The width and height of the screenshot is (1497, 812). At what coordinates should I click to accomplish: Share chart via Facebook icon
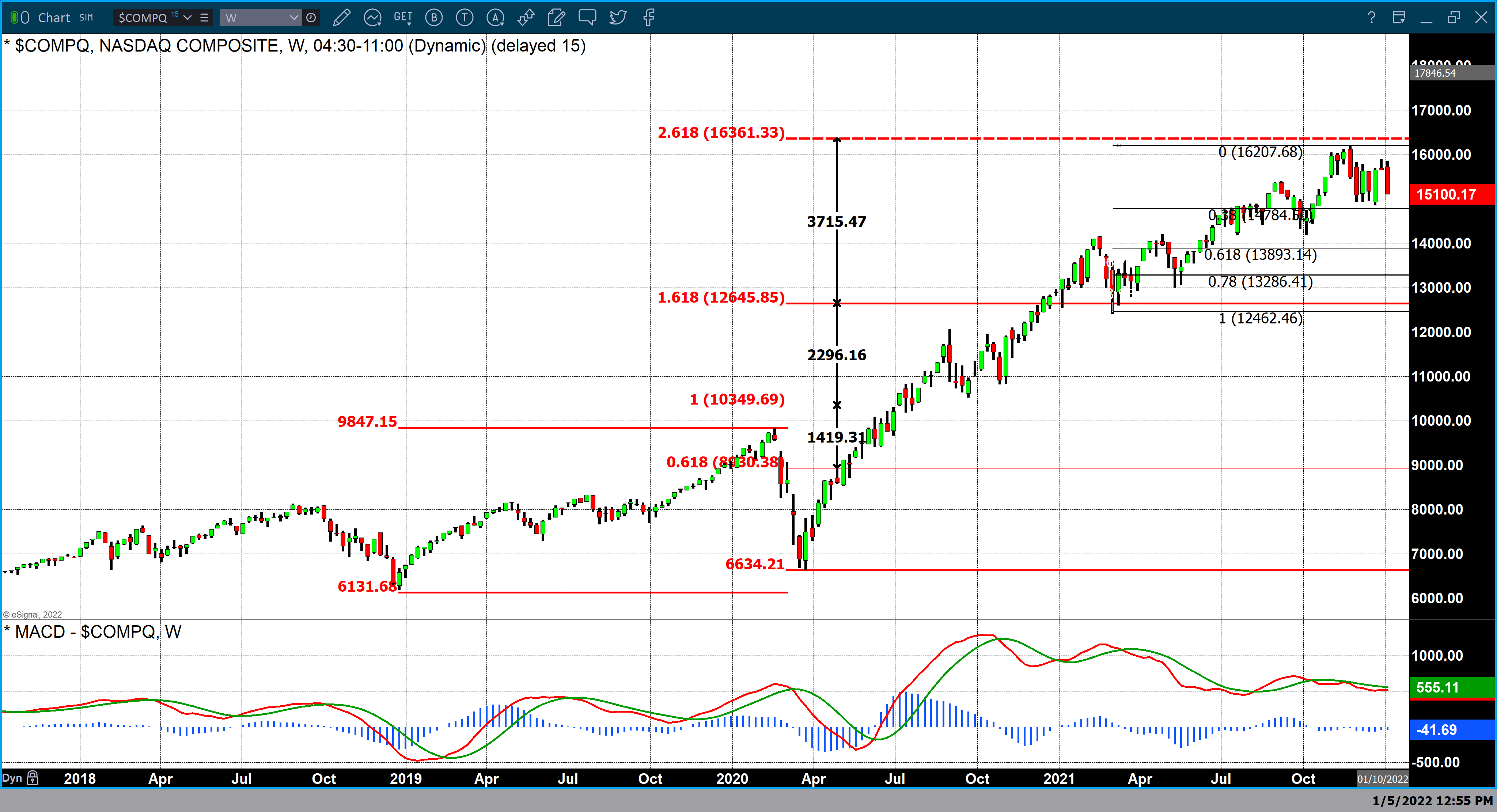[x=649, y=18]
